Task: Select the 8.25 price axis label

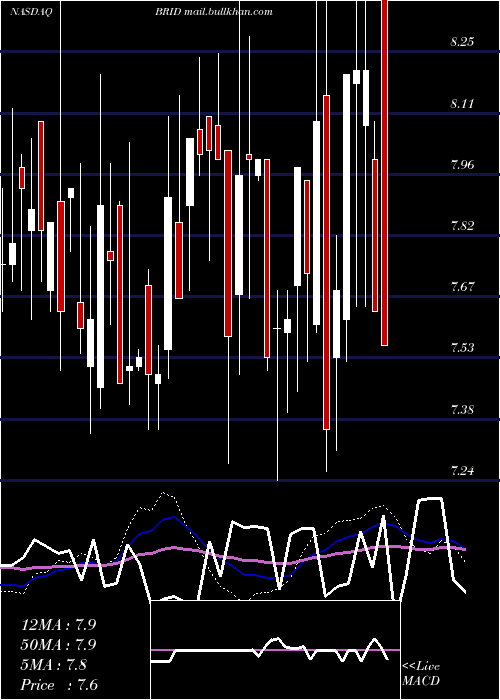Action: [x=462, y=42]
